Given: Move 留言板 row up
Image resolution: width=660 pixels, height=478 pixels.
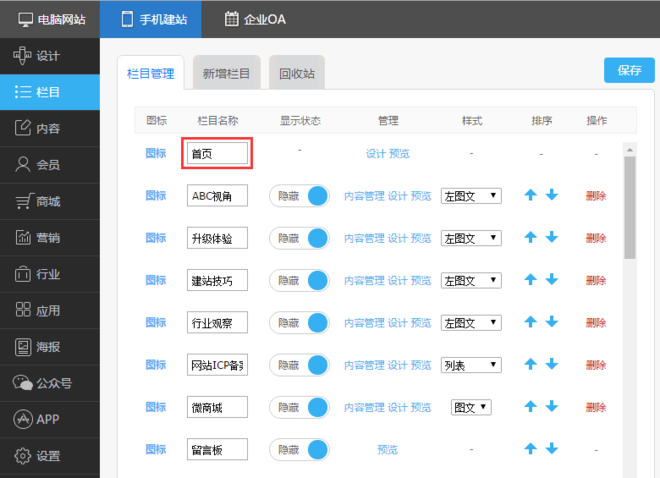Looking at the screenshot, I should pos(530,449).
